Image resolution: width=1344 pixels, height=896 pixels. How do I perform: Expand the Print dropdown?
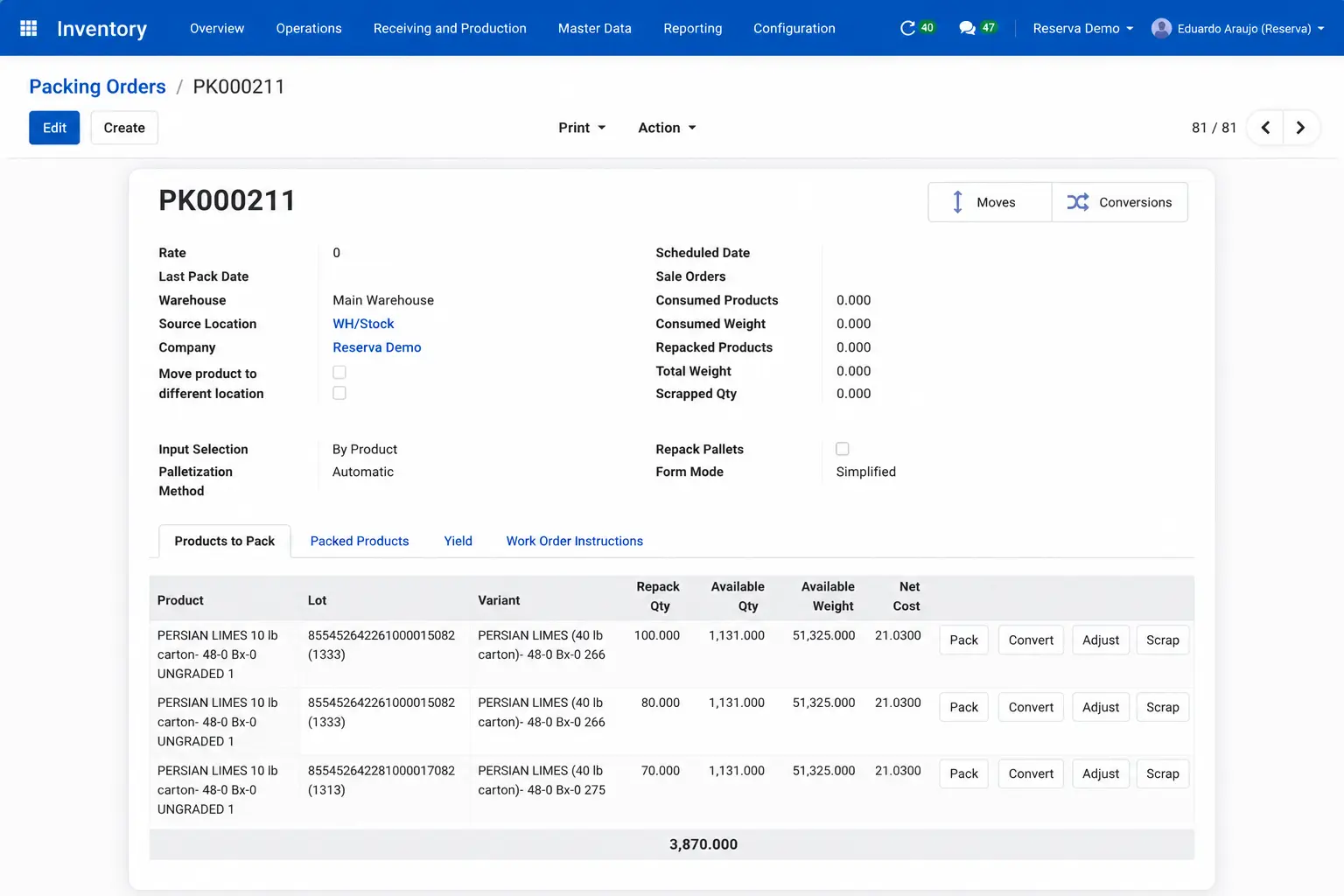coord(582,128)
